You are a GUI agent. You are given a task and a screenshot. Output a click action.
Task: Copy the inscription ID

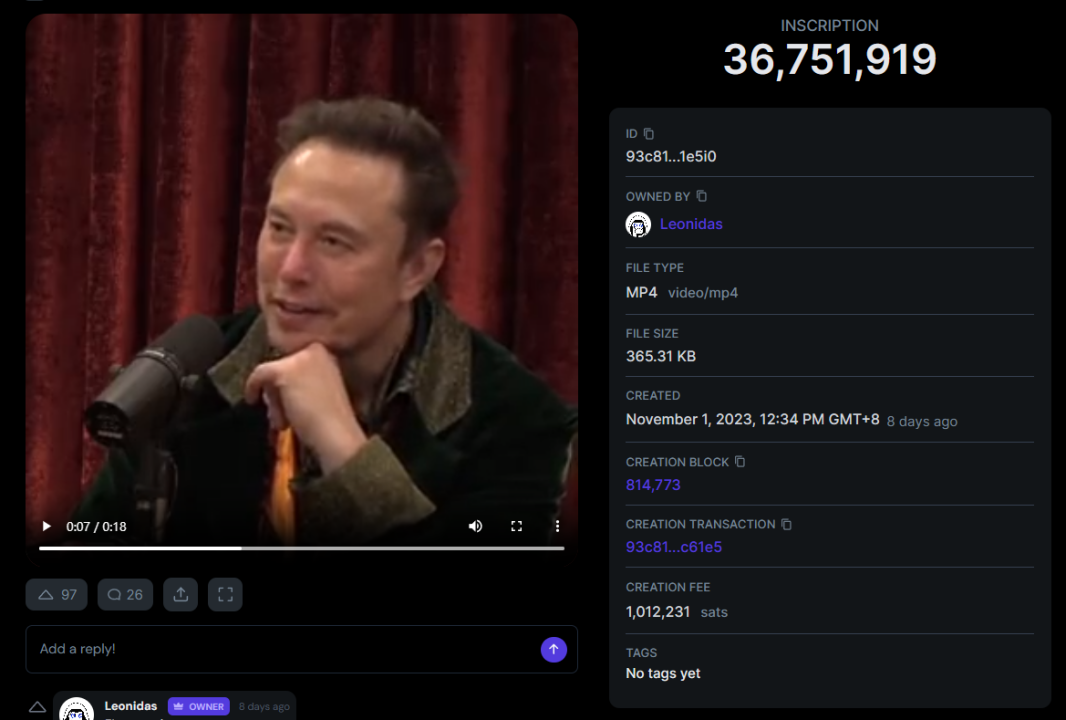(649, 134)
